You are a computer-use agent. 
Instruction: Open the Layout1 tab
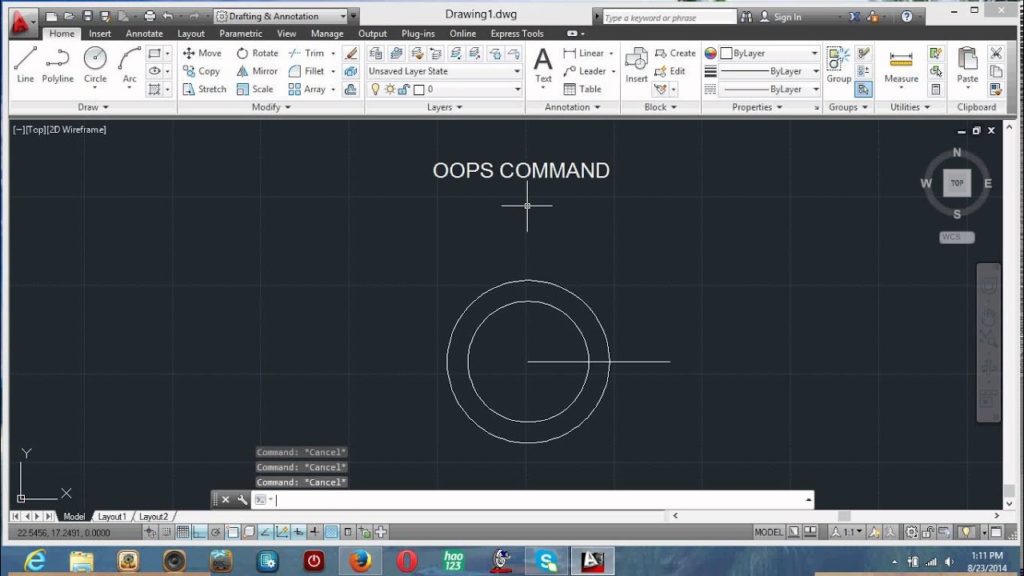(x=112, y=516)
